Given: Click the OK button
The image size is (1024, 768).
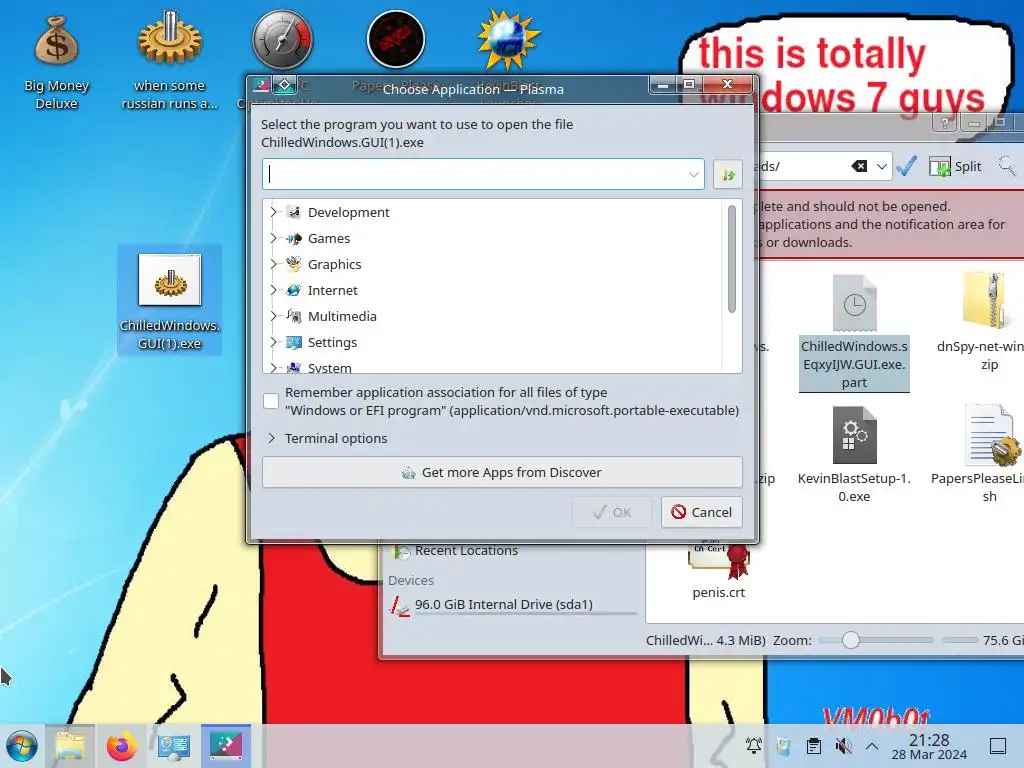Looking at the screenshot, I should [612, 512].
